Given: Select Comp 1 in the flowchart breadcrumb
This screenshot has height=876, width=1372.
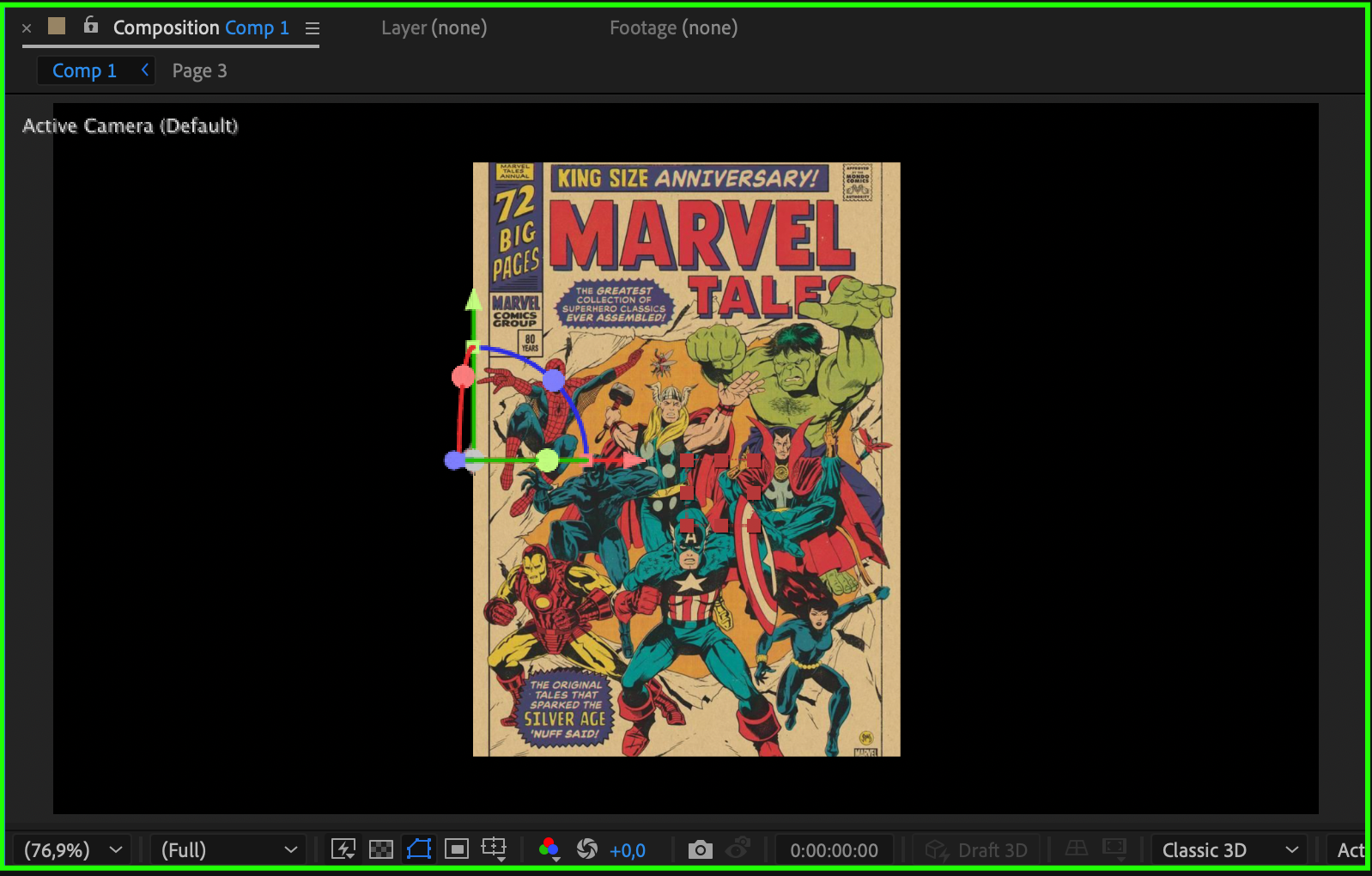Looking at the screenshot, I should coord(84,70).
